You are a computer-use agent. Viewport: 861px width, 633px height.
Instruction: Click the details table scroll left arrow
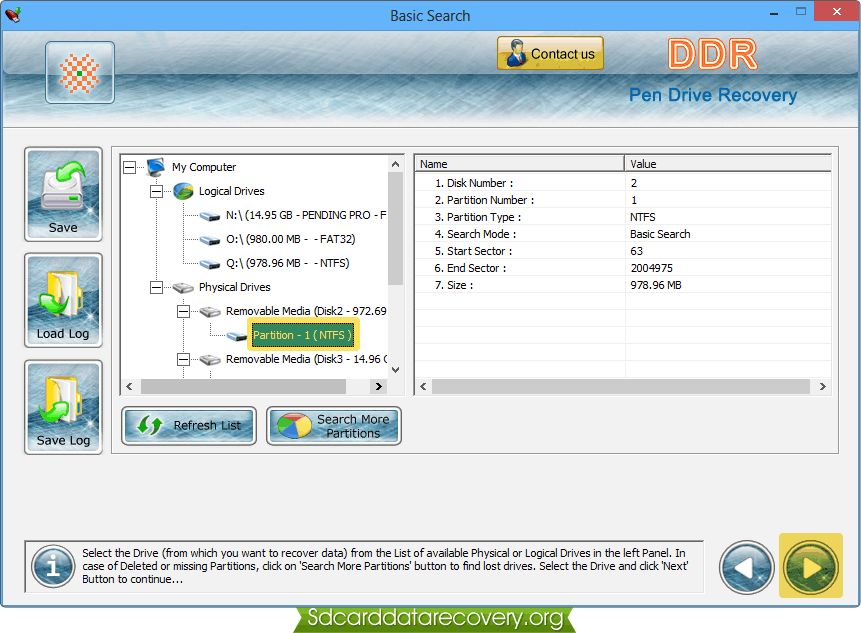tap(423, 386)
